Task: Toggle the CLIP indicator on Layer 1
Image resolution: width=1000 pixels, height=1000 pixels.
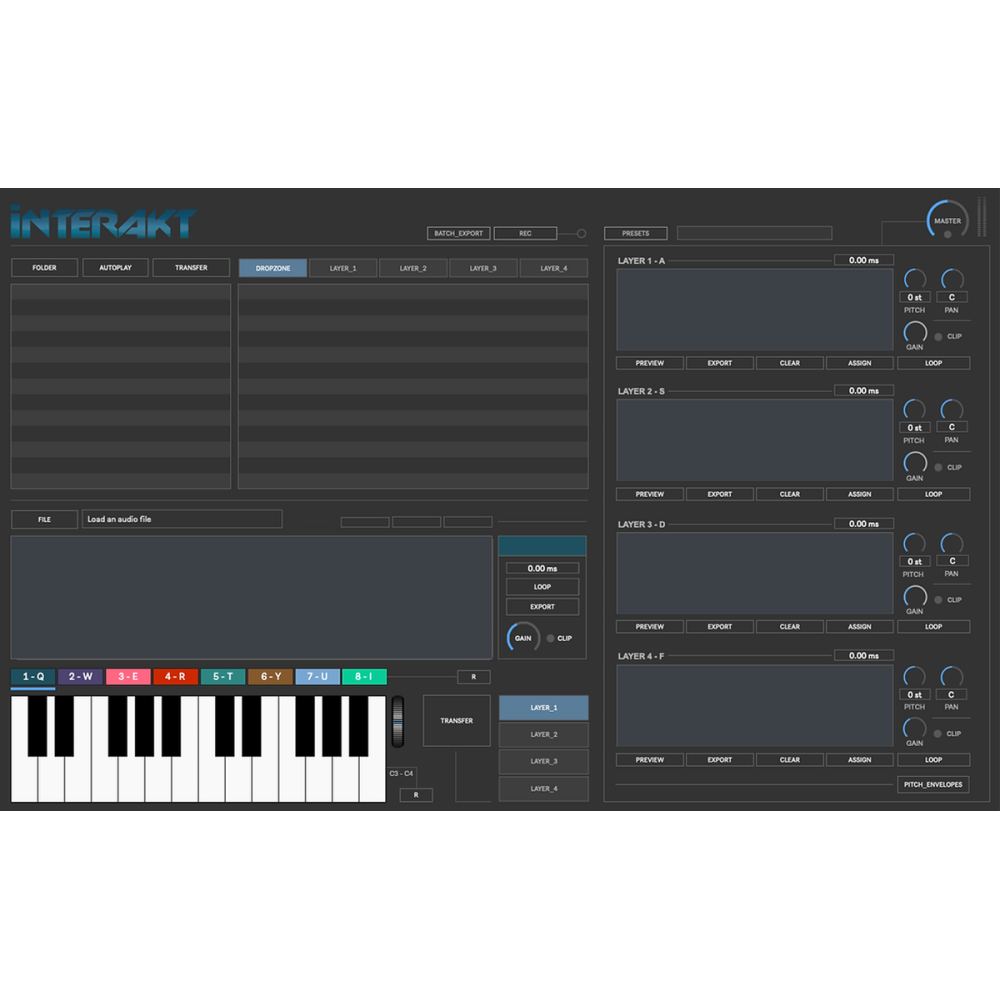Action: [939, 336]
